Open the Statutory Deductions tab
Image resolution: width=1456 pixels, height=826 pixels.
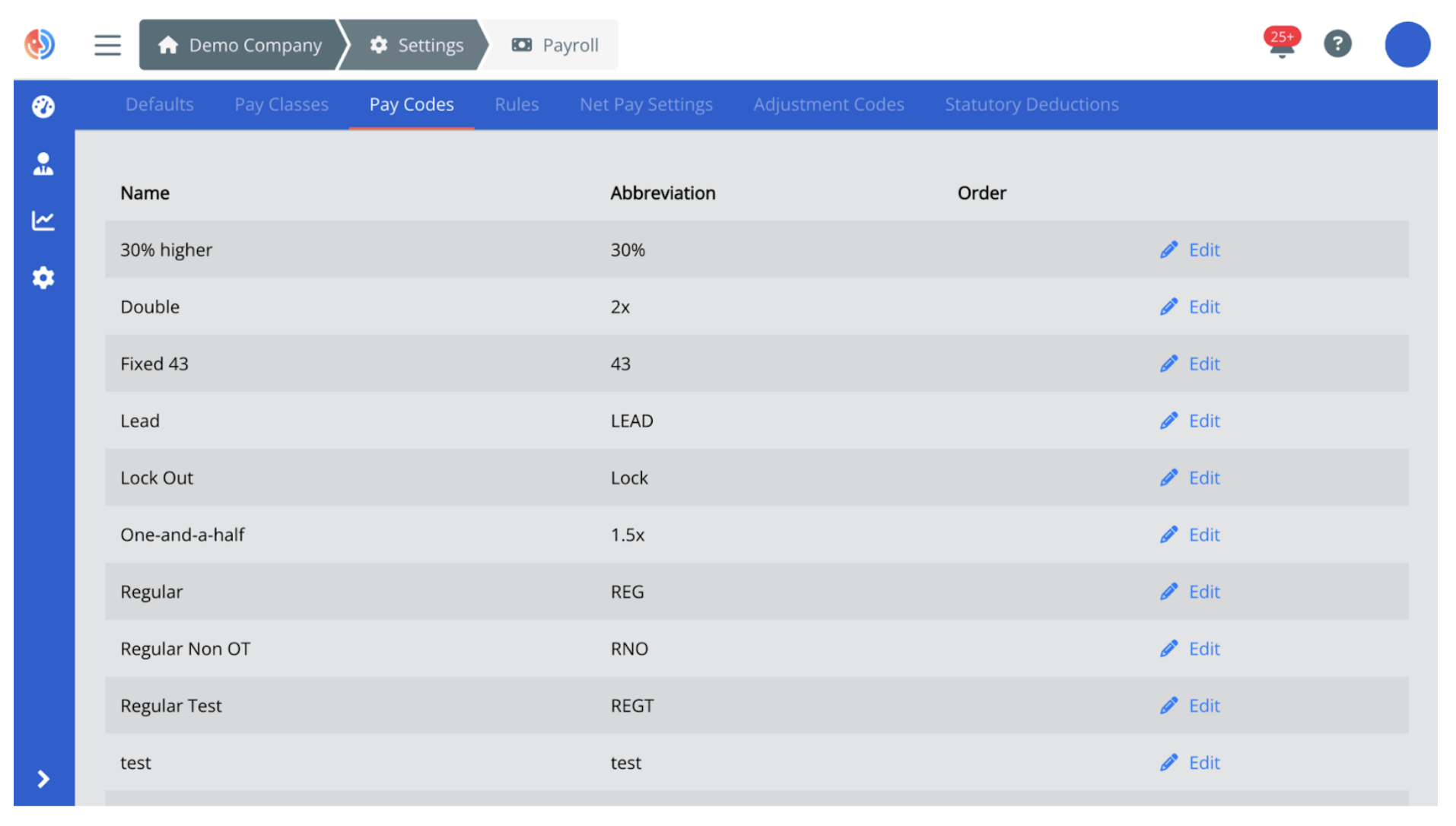click(1032, 104)
